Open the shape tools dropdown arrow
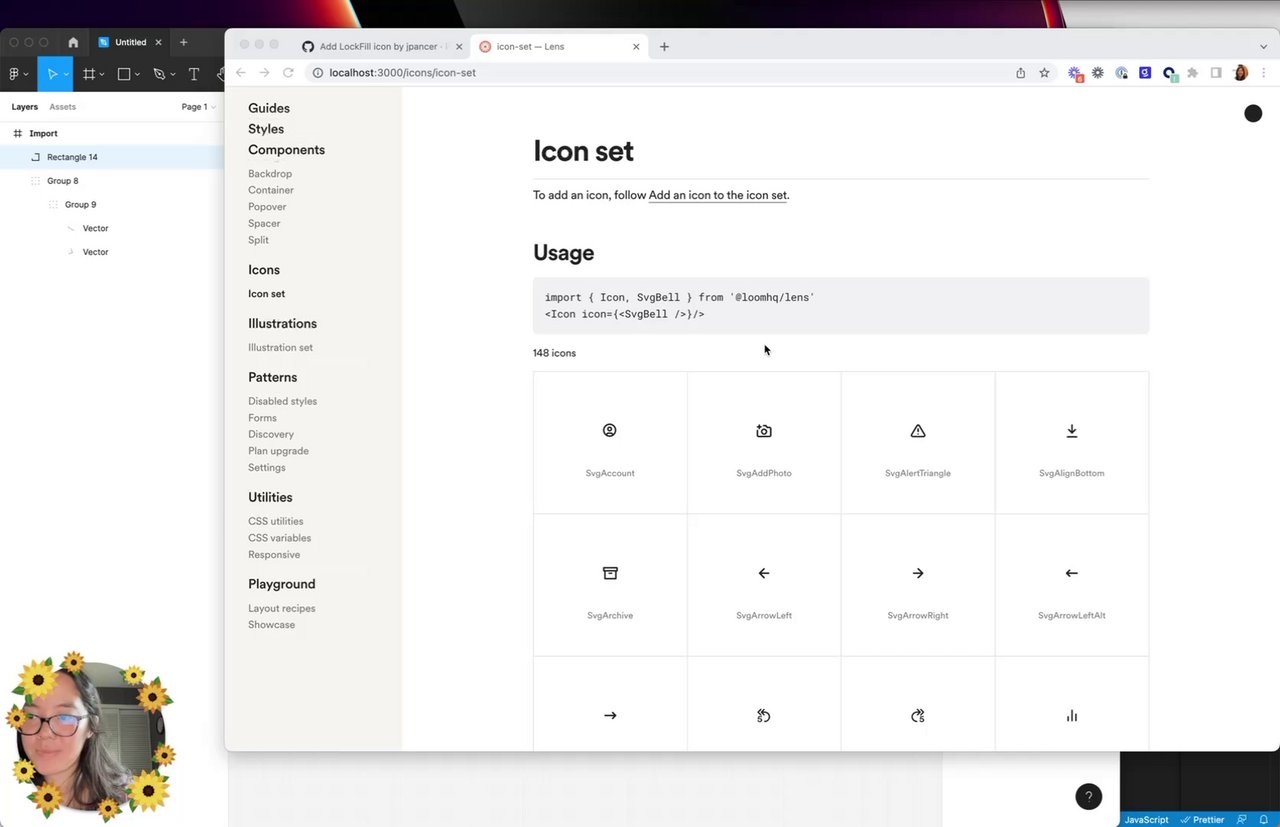 pos(138,75)
